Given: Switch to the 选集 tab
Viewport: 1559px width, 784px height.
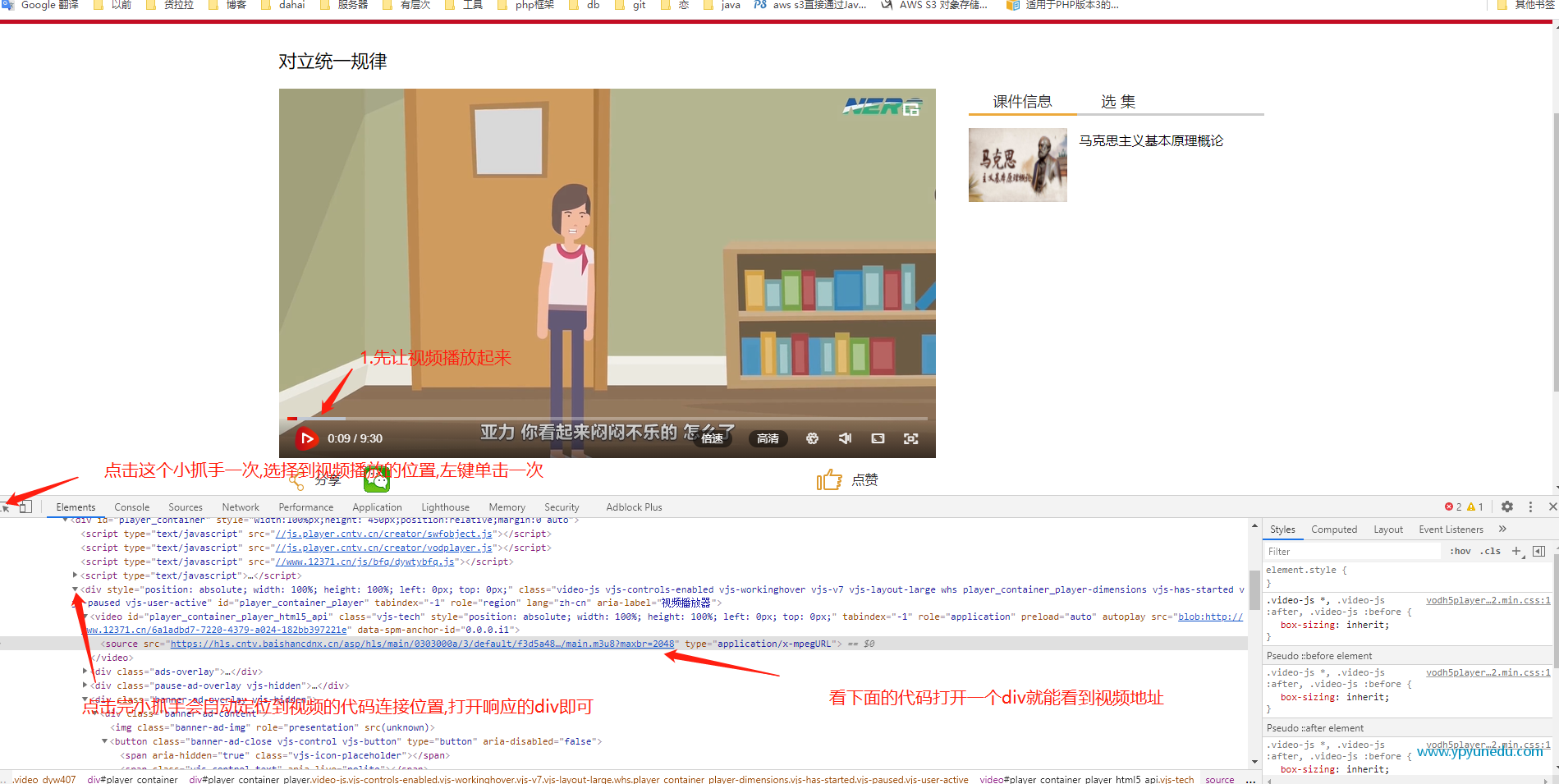Looking at the screenshot, I should pos(1118,101).
